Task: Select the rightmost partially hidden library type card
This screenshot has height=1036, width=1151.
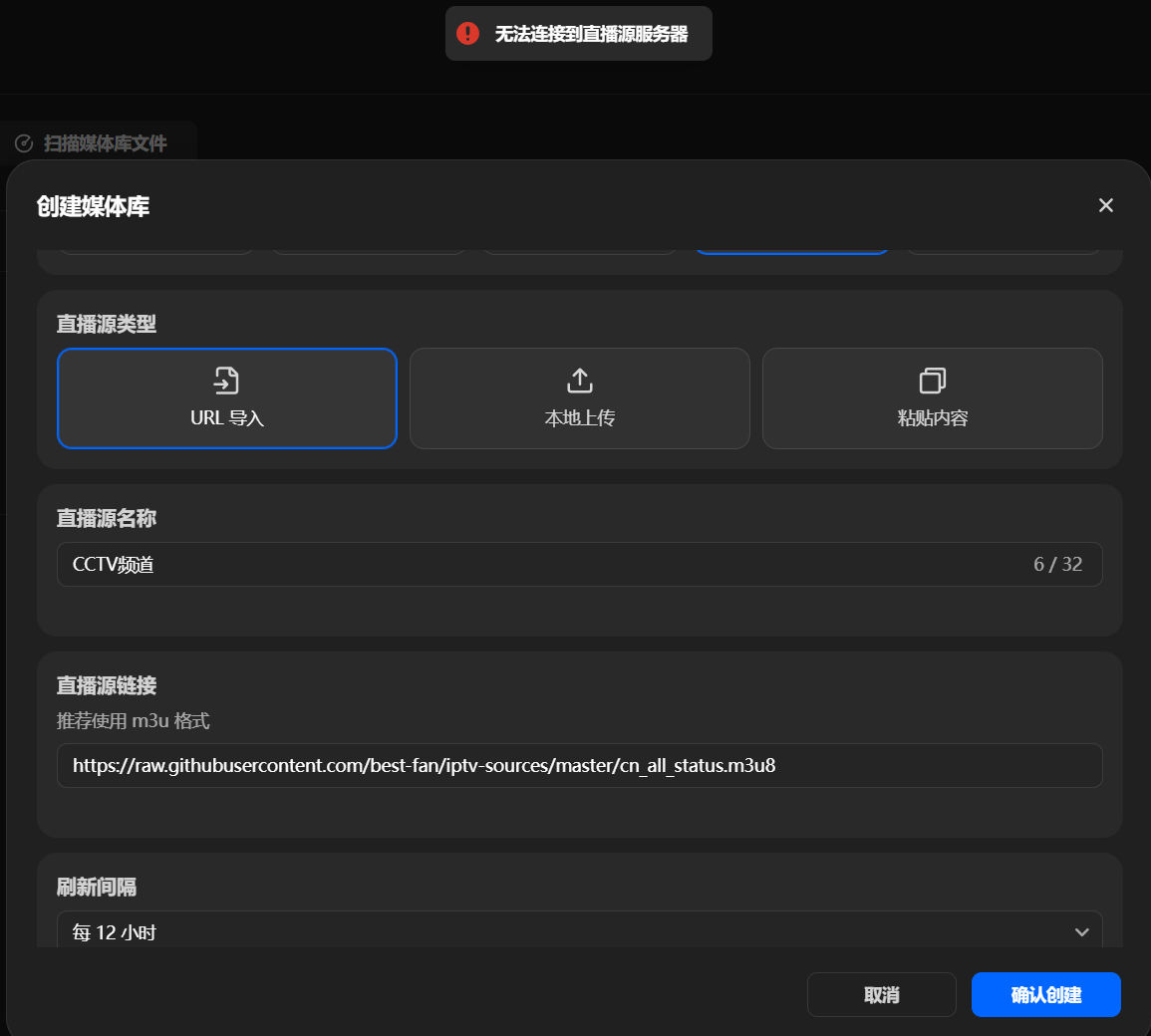Action: point(1004,252)
